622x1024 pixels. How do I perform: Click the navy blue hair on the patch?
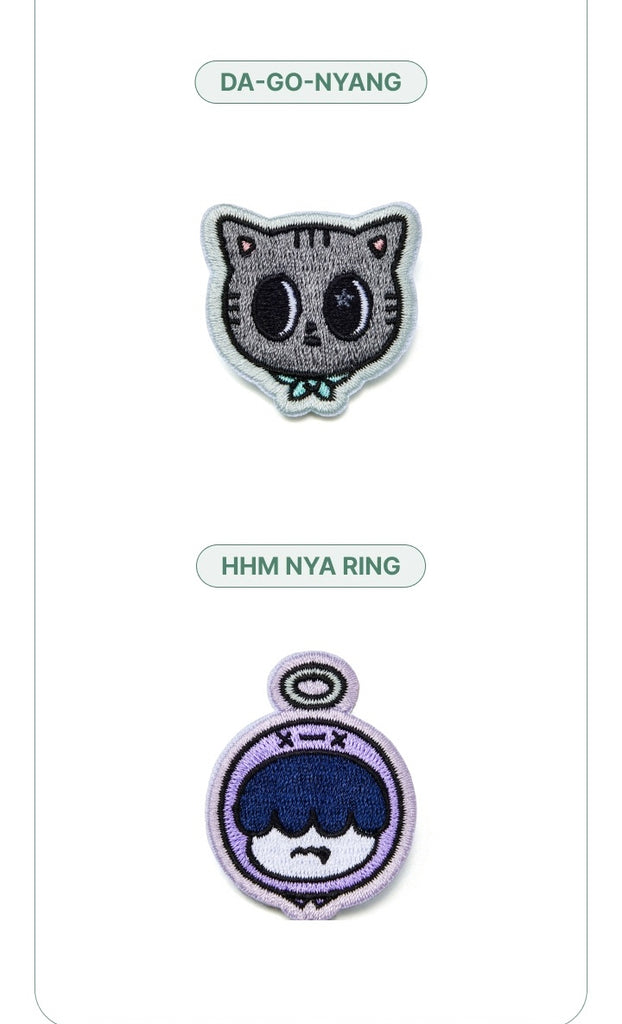coord(311,792)
